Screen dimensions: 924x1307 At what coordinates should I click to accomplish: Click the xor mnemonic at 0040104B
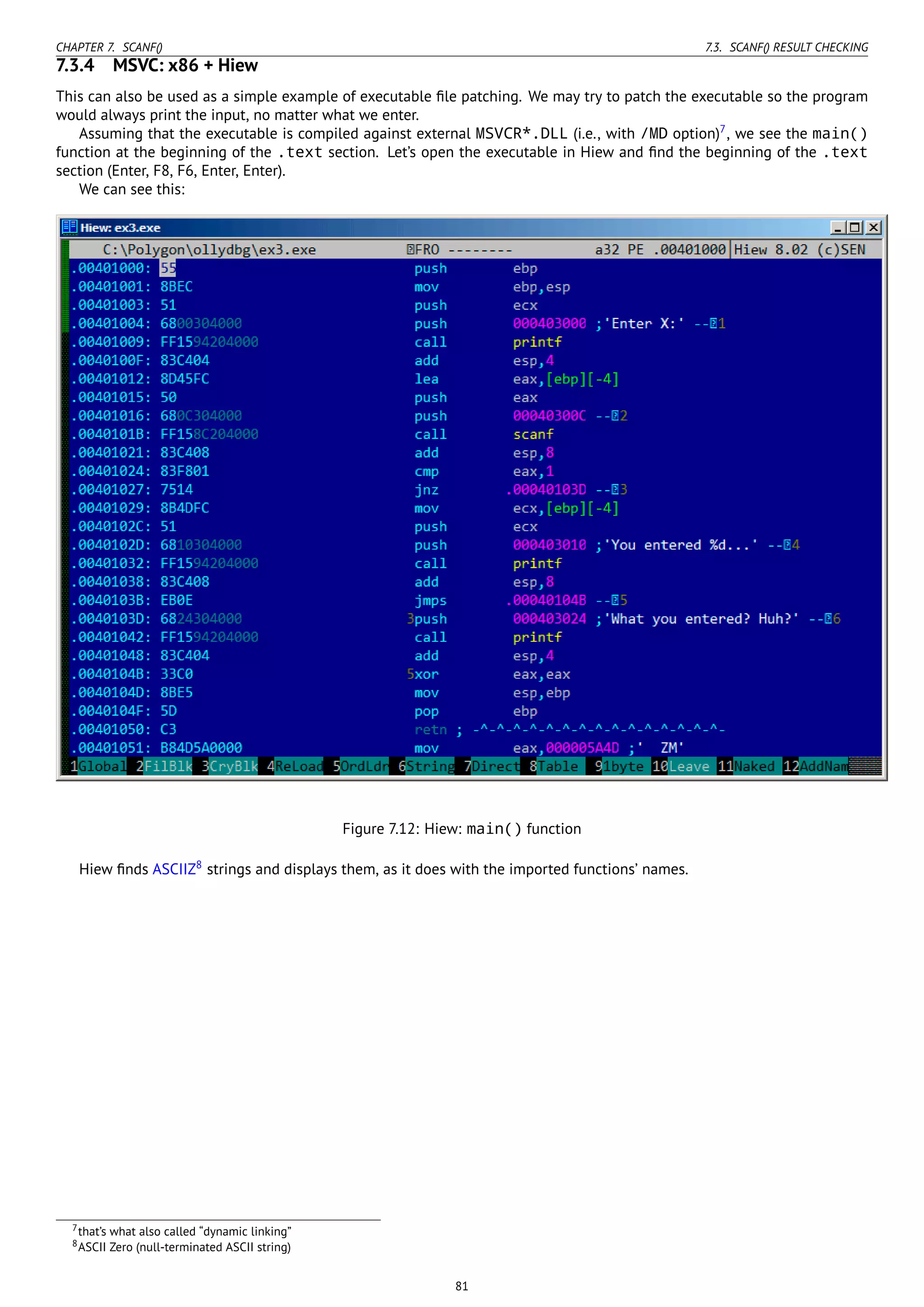pos(426,674)
